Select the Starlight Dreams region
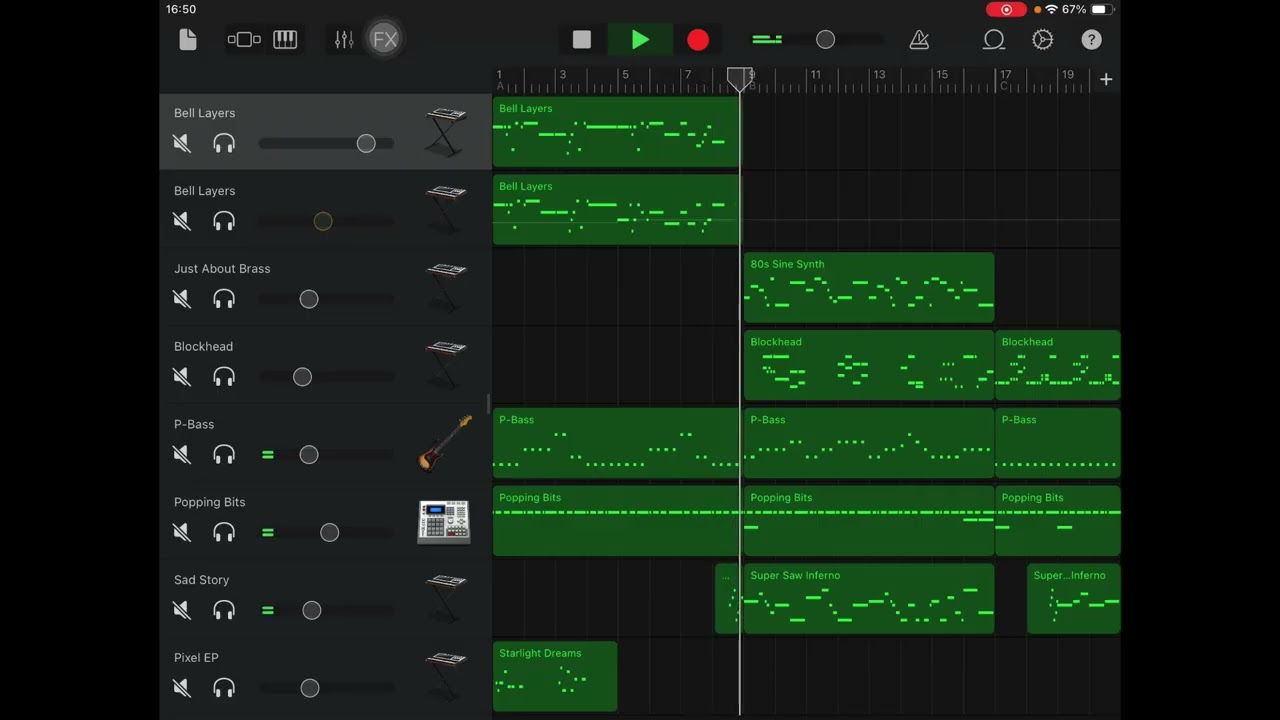Screen dimensions: 1280x720 pyautogui.click(x=555, y=676)
